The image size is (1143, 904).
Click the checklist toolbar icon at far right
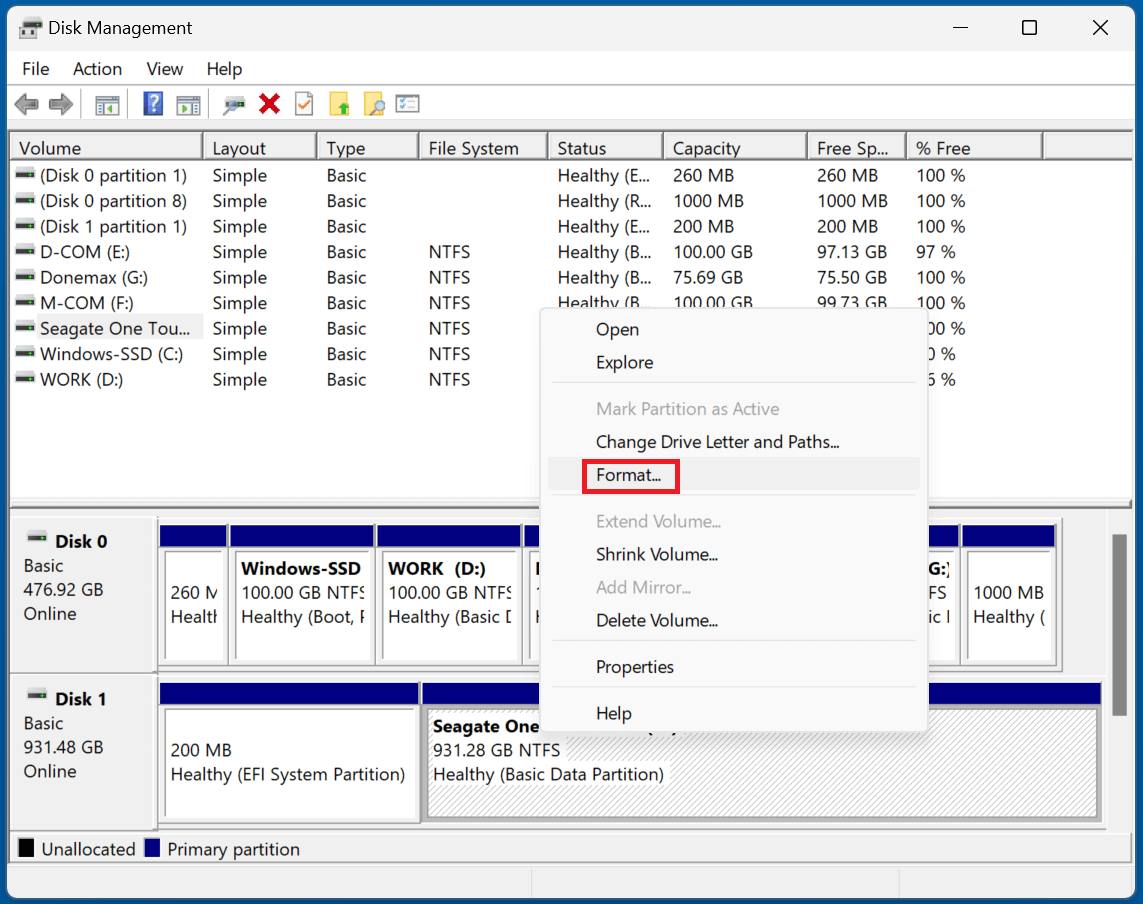click(407, 104)
